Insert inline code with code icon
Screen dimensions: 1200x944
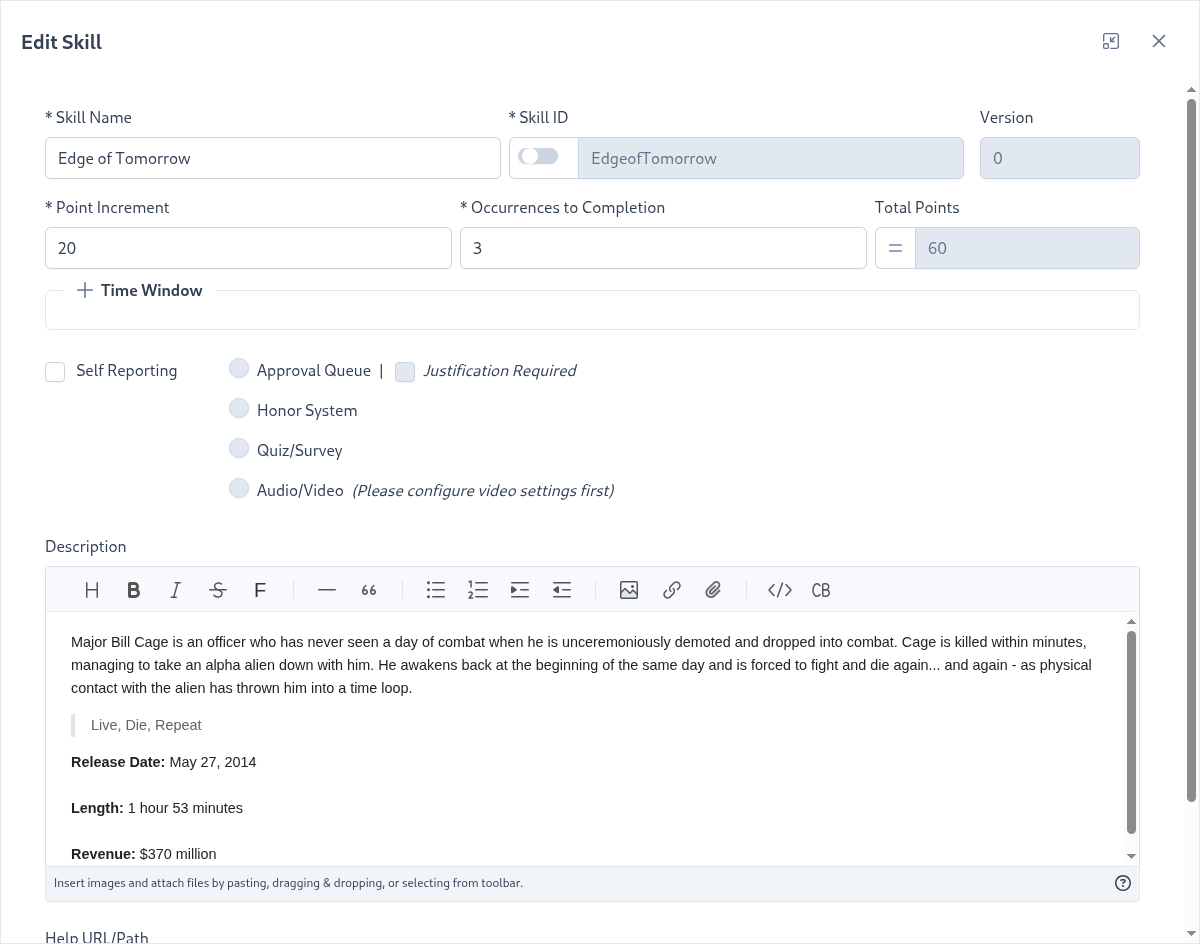coord(780,590)
